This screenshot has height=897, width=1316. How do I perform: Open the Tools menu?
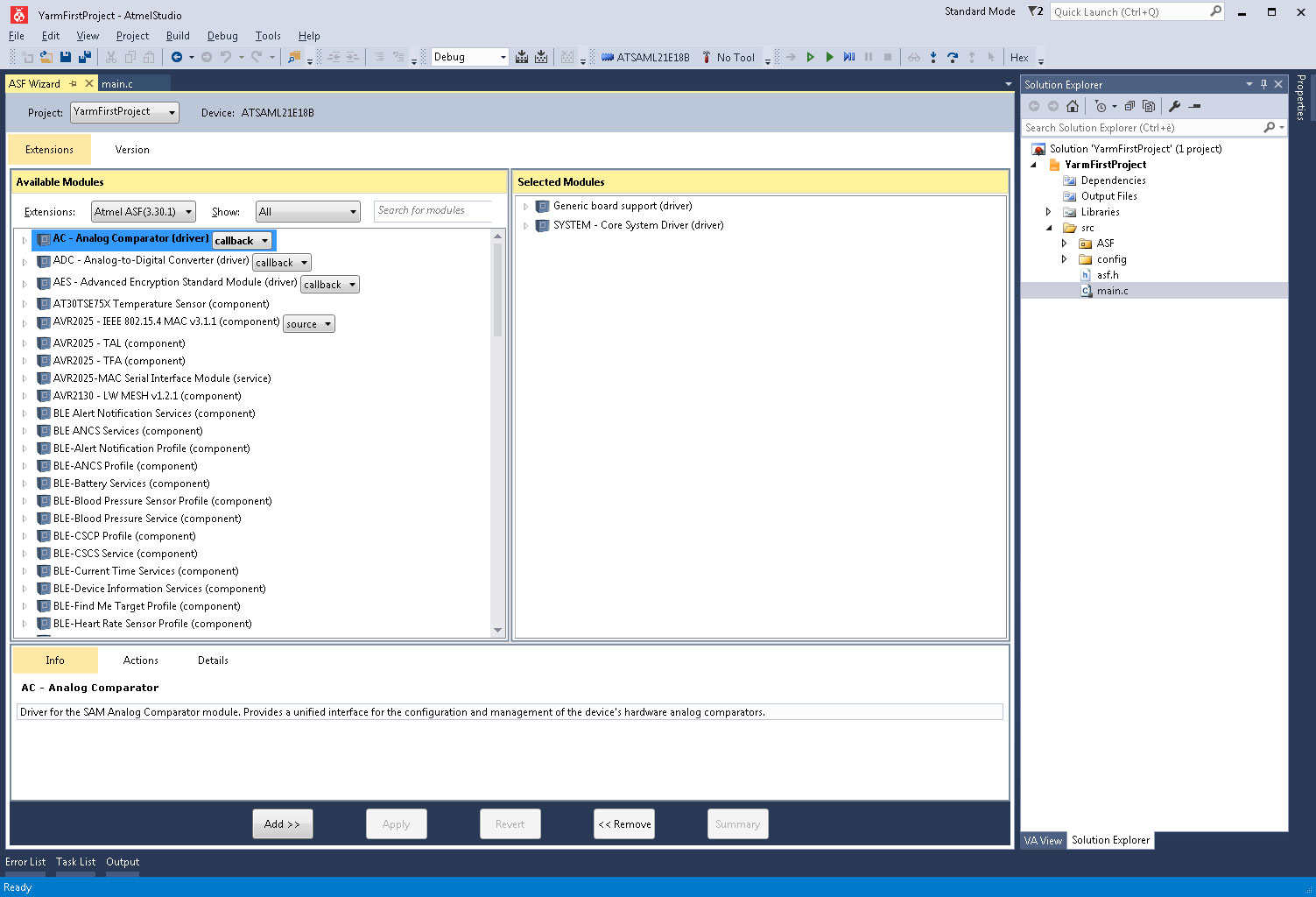click(x=268, y=36)
